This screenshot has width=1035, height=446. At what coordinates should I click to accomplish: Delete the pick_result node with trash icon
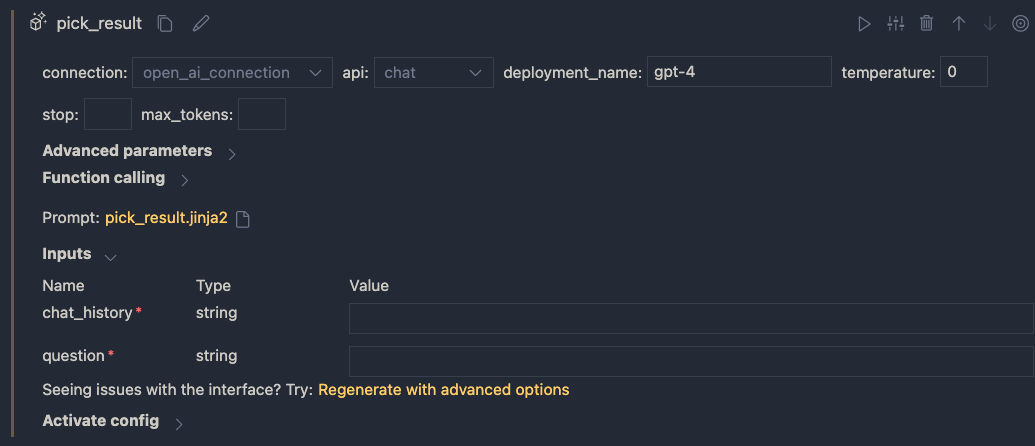click(927, 23)
